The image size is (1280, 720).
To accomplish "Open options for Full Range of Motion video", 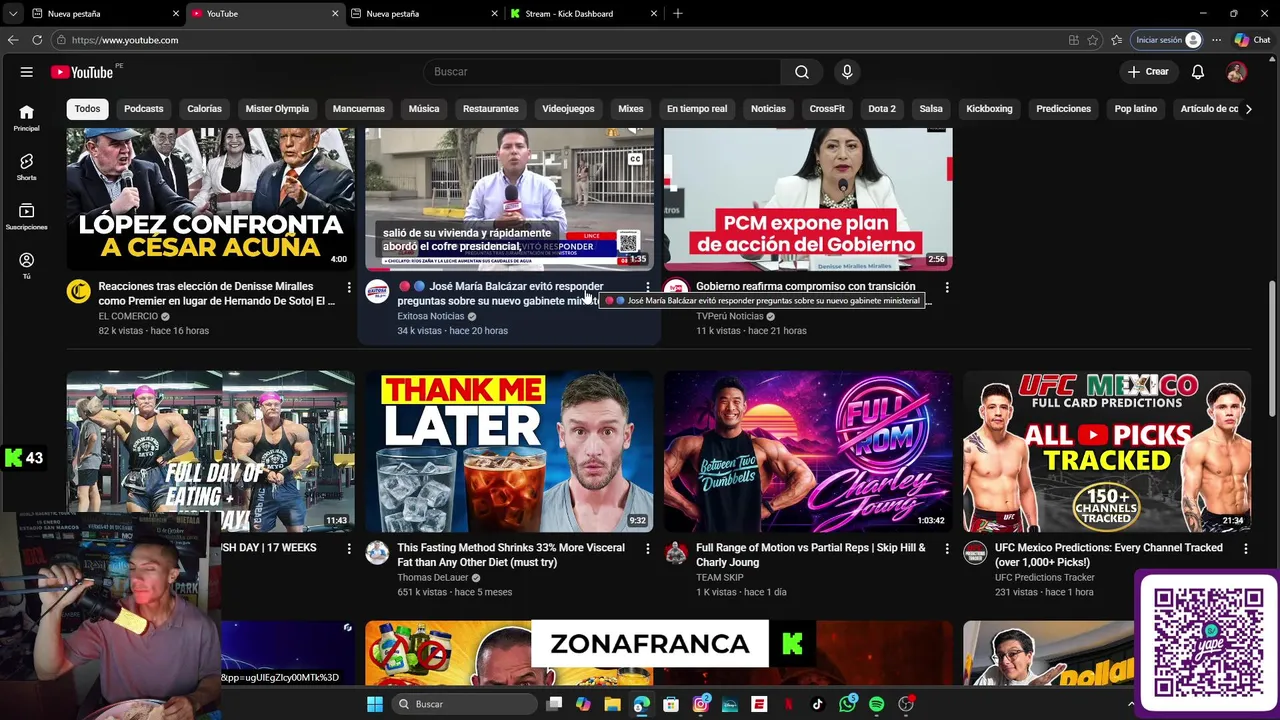I will coord(947,548).
